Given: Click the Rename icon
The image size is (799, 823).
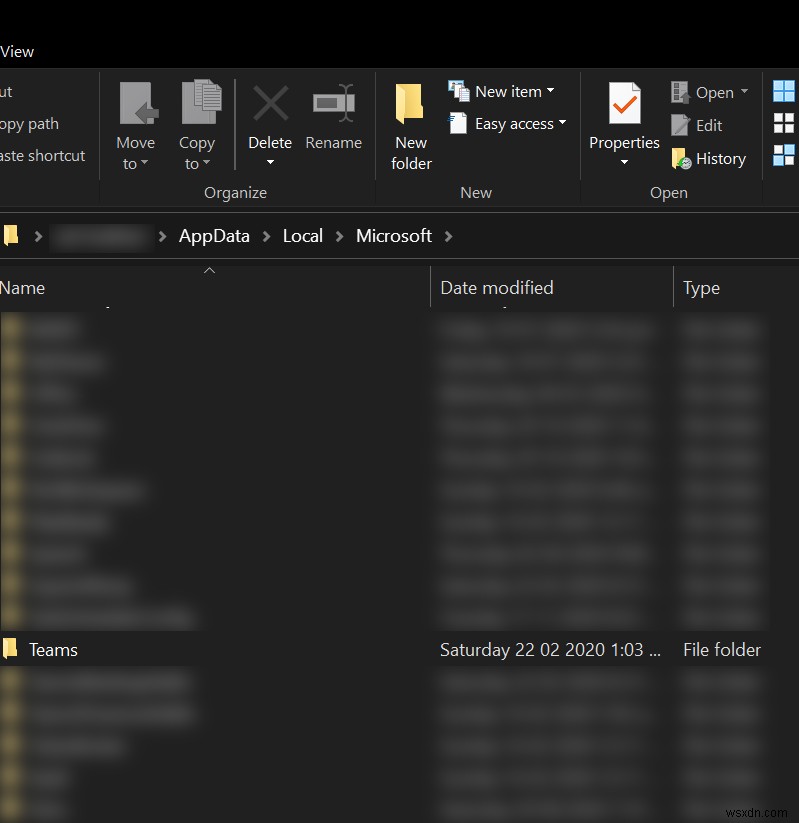Looking at the screenshot, I should tap(334, 103).
